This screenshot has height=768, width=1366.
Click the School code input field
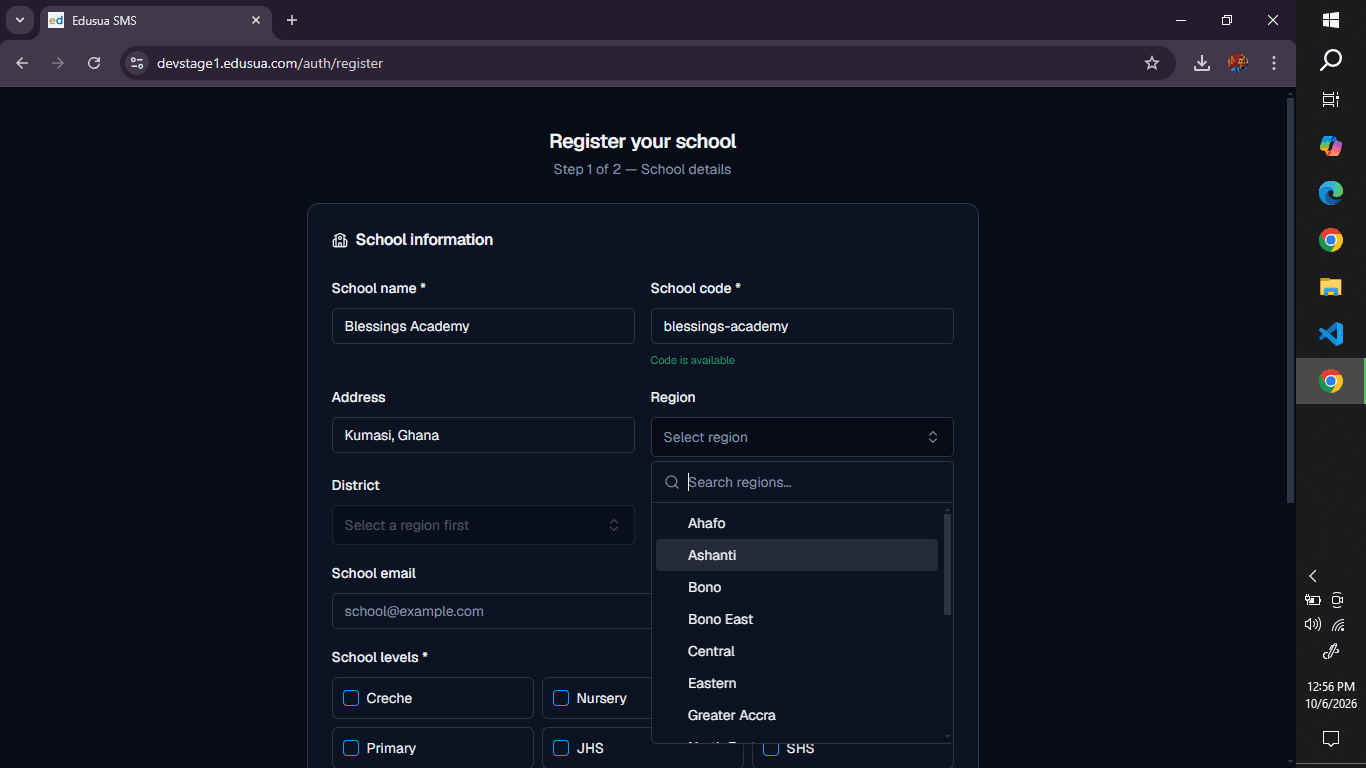coord(802,326)
